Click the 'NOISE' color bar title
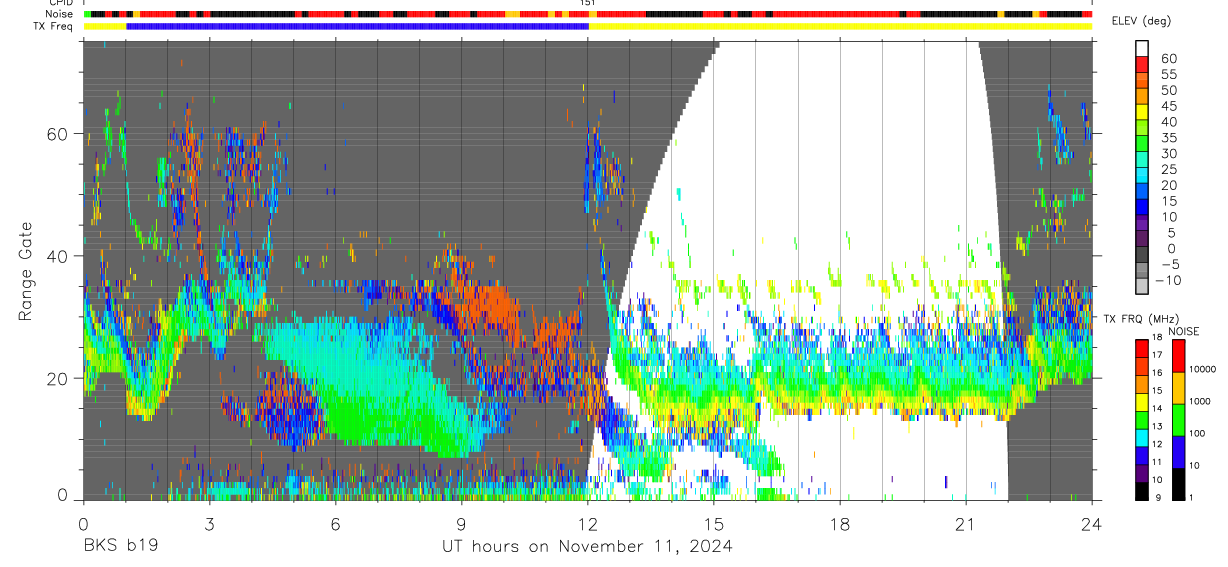This screenshot has height=567, width=1228. [1183, 331]
